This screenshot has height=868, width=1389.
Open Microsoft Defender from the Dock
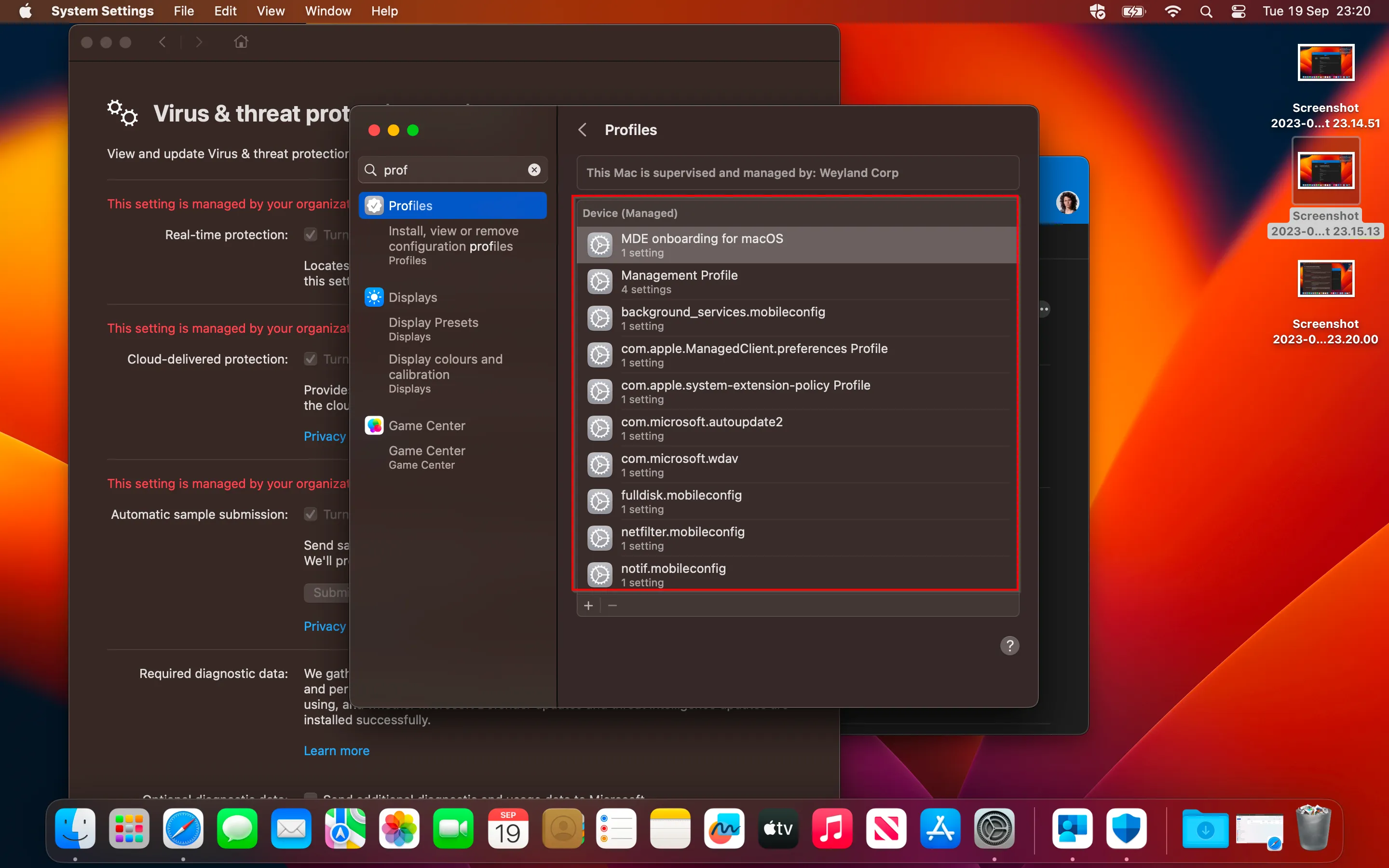[1126, 828]
